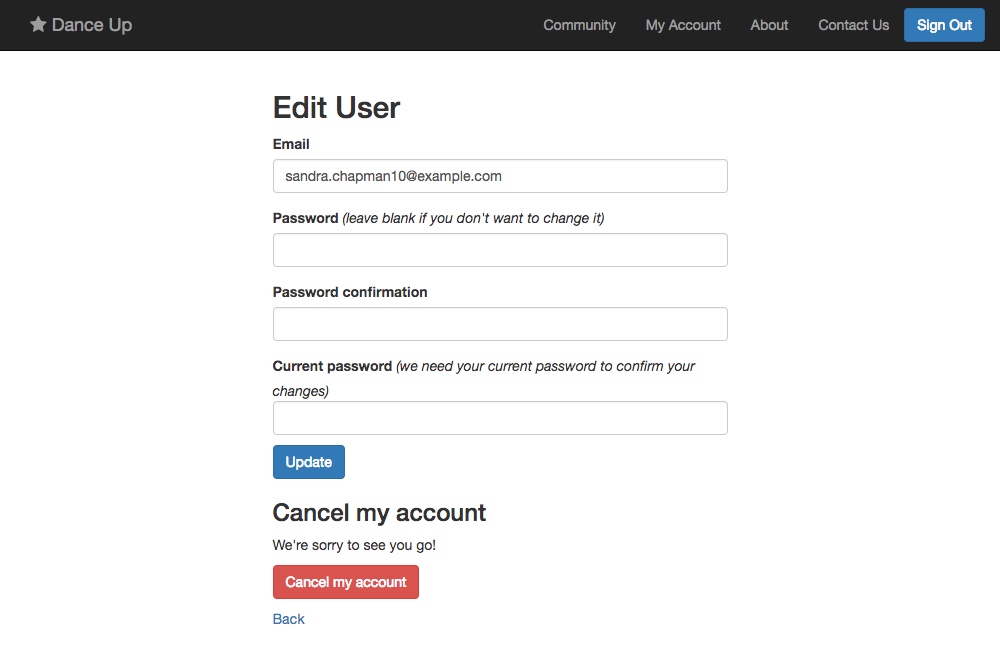Follow the Back link

(288, 618)
